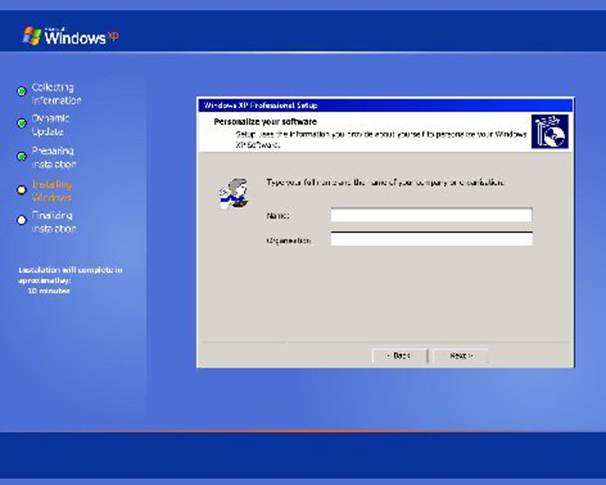This screenshot has height=485, width=606.
Task: Click the "10 minutes" remaining time text
Action: (49, 291)
